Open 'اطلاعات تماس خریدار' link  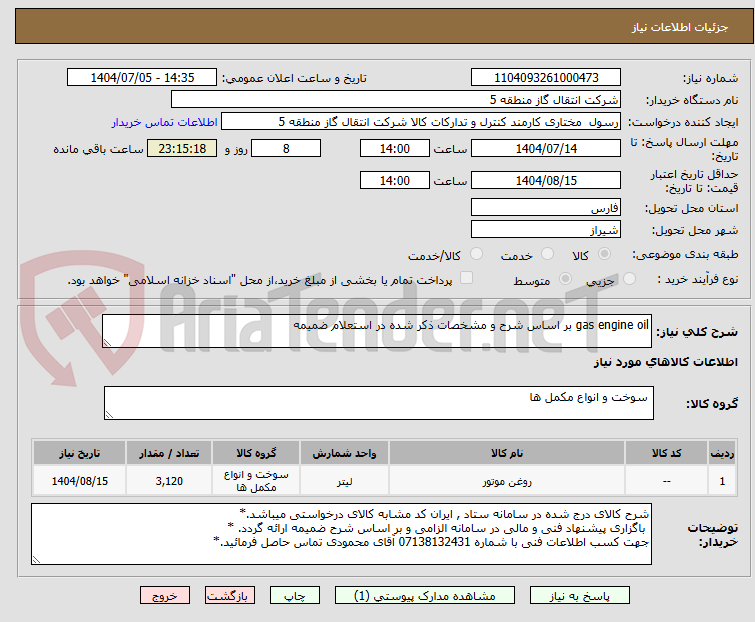click(165, 122)
